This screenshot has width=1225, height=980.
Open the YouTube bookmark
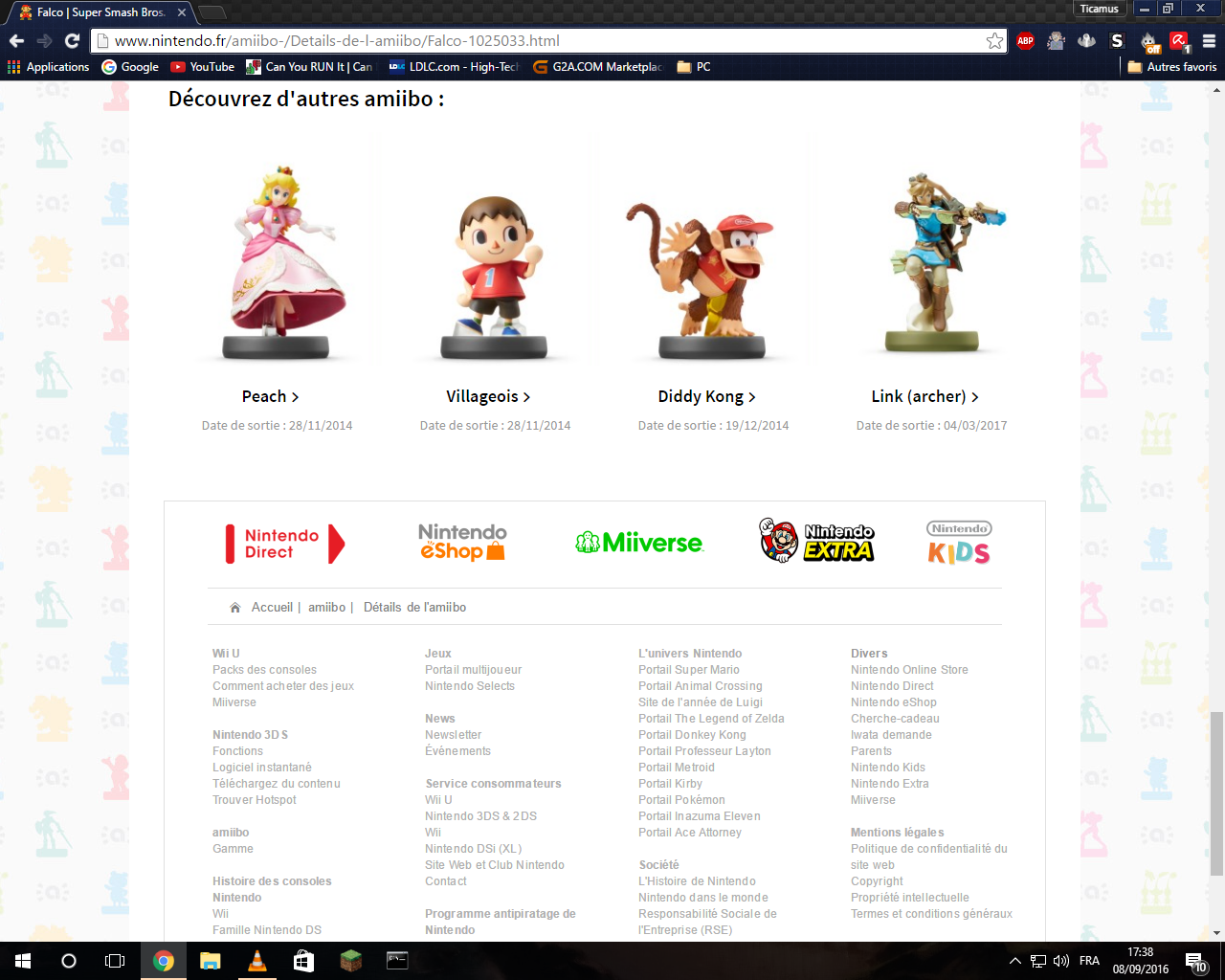click(202, 67)
